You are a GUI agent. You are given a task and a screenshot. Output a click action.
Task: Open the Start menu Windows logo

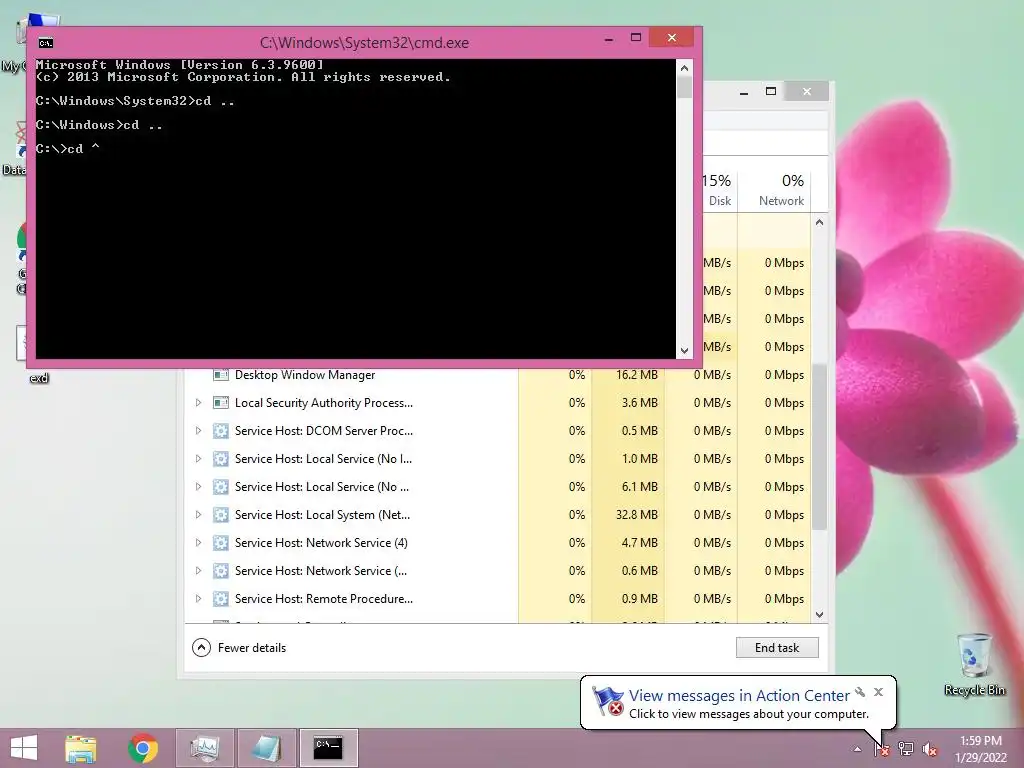24,748
